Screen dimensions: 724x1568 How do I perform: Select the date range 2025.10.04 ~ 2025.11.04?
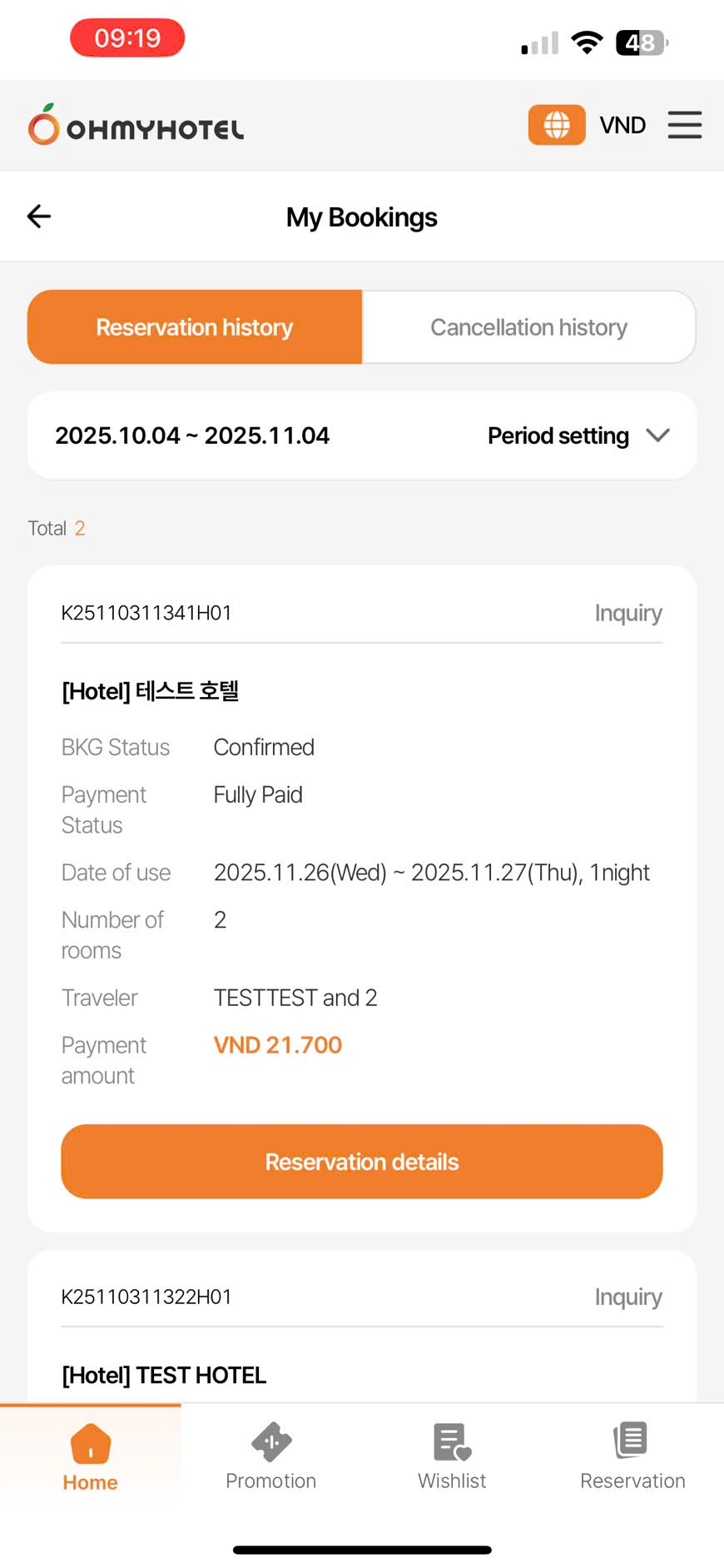click(x=192, y=436)
